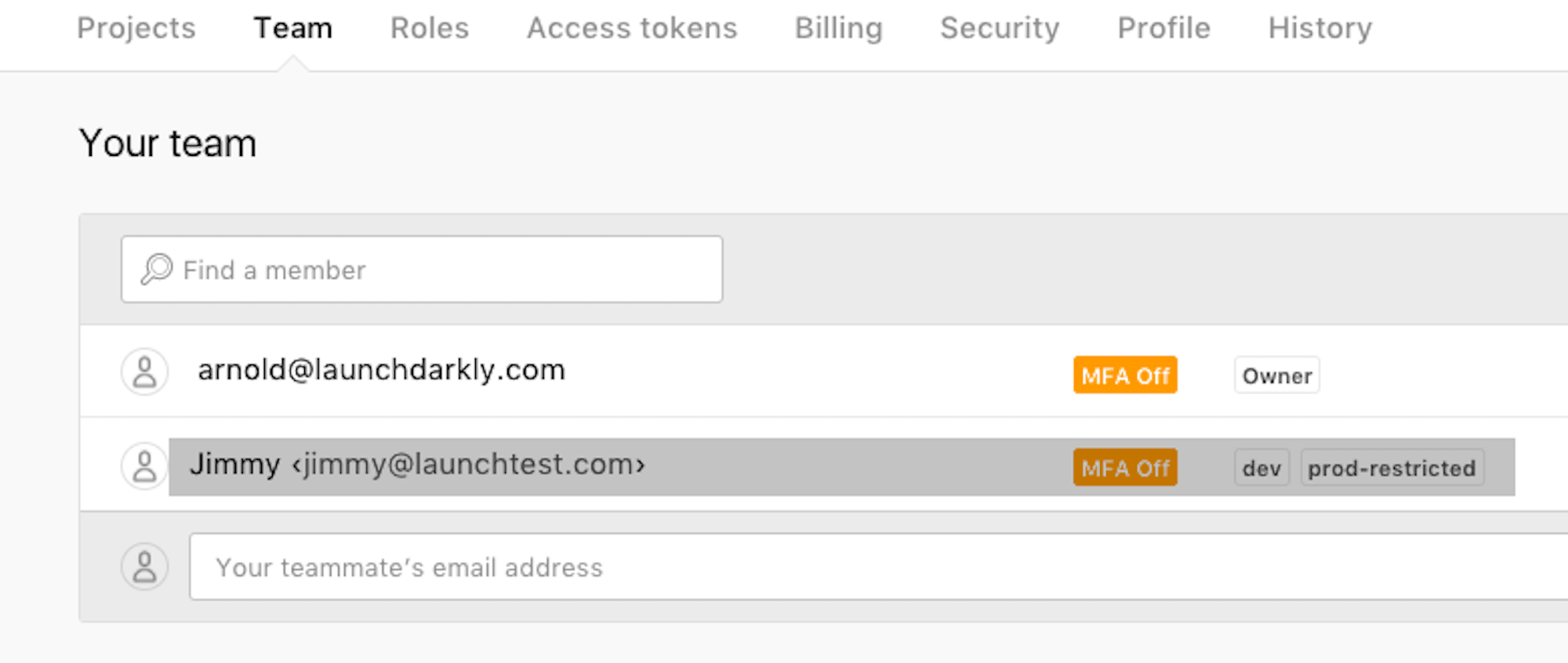This screenshot has height=663, width=1568.
Task: Open the Security tab
Action: (1000, 28)
